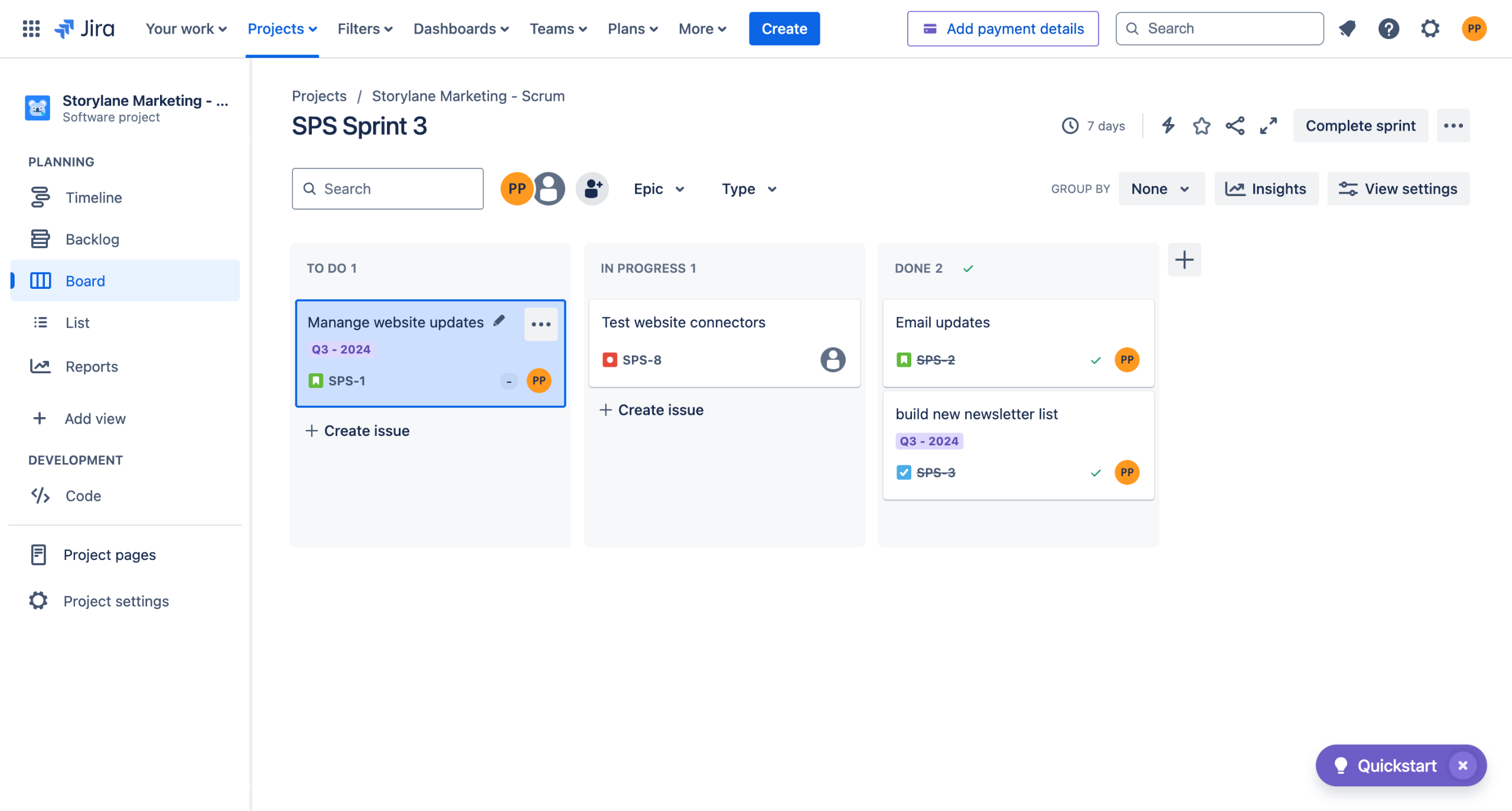The image size is (1512, 811).
Task: Star the SPS Sprint 3 board
Action: 1201,126
